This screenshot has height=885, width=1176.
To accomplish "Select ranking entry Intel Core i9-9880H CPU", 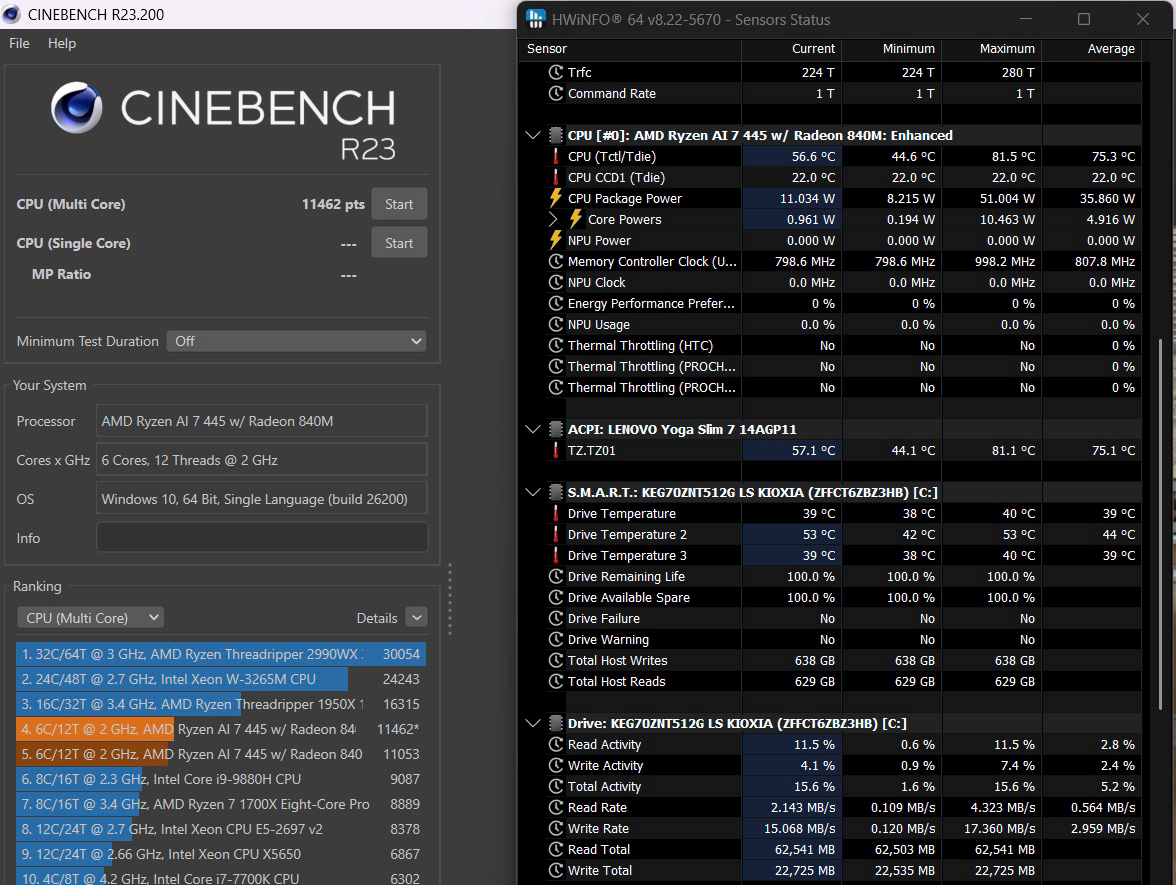I will [x=220, y=778].
